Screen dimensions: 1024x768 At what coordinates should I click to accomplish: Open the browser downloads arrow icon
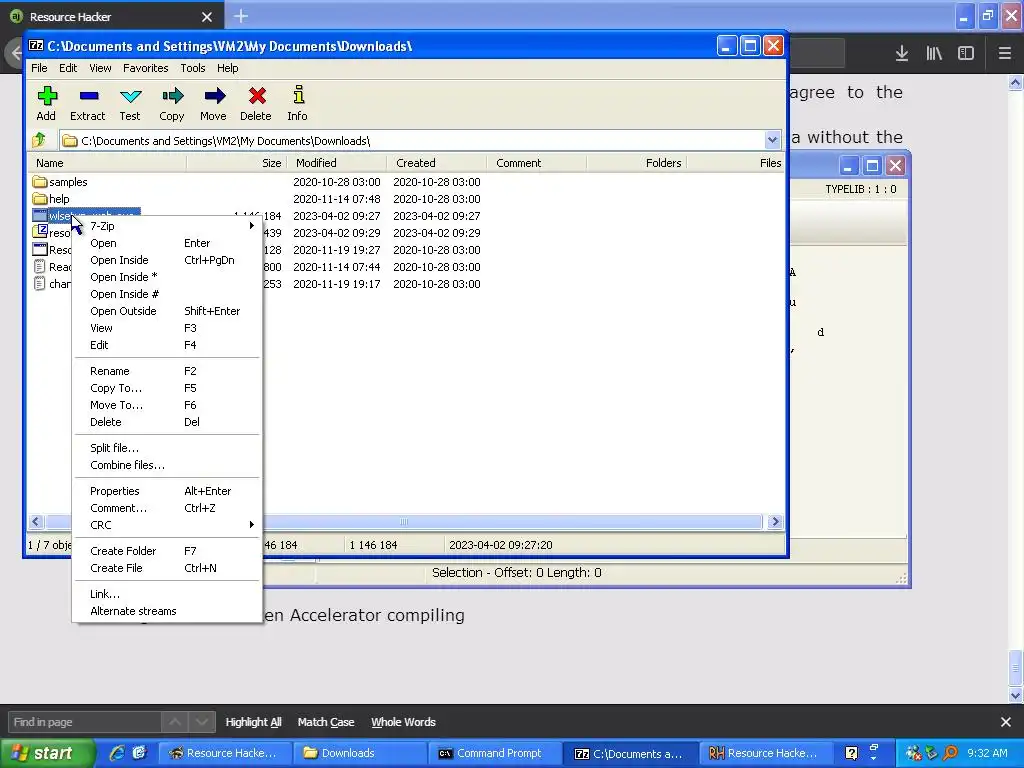pos(902,54)
